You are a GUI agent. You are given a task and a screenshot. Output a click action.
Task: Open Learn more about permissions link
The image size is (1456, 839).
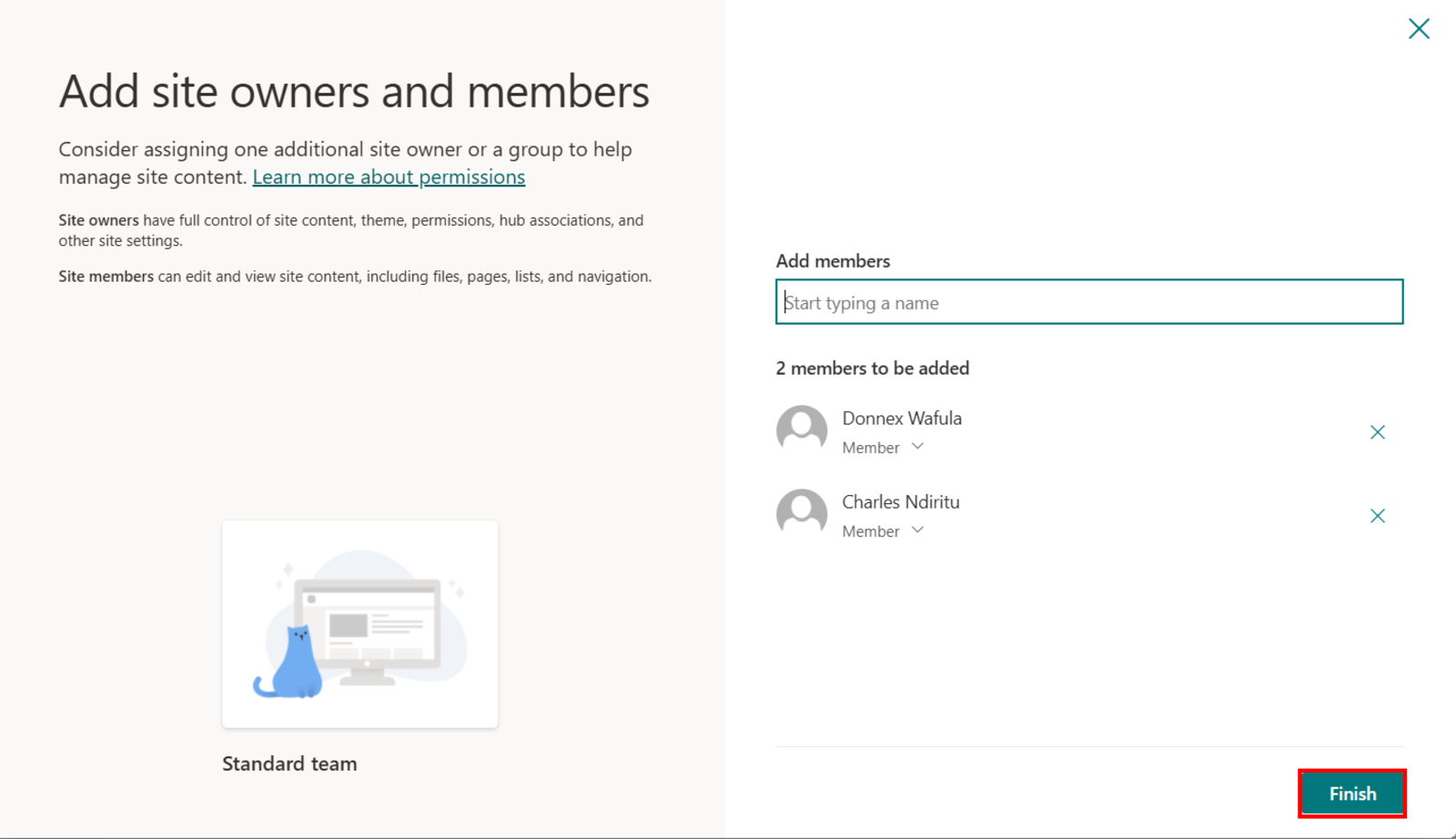389,177
